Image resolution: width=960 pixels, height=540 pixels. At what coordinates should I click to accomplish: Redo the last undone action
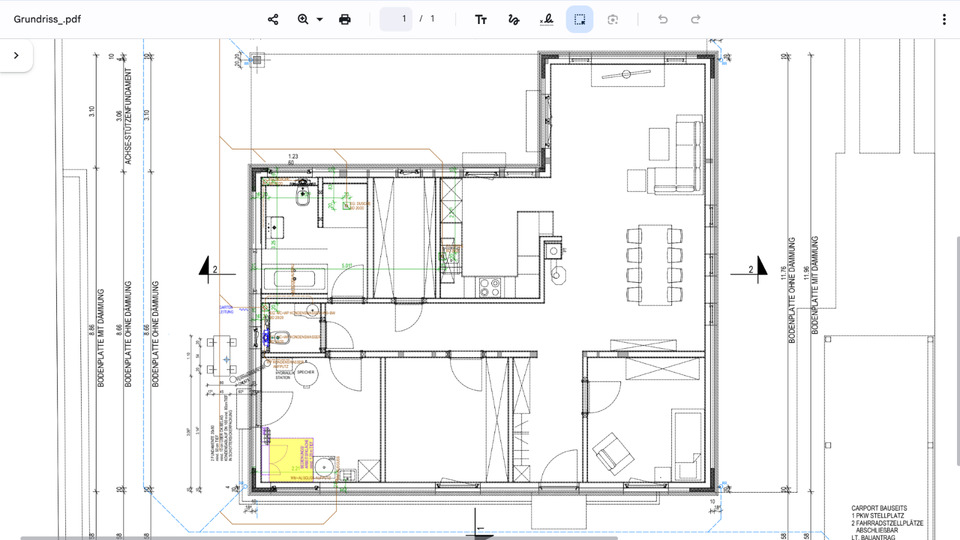pyautogui.click(x=695, y=19)
